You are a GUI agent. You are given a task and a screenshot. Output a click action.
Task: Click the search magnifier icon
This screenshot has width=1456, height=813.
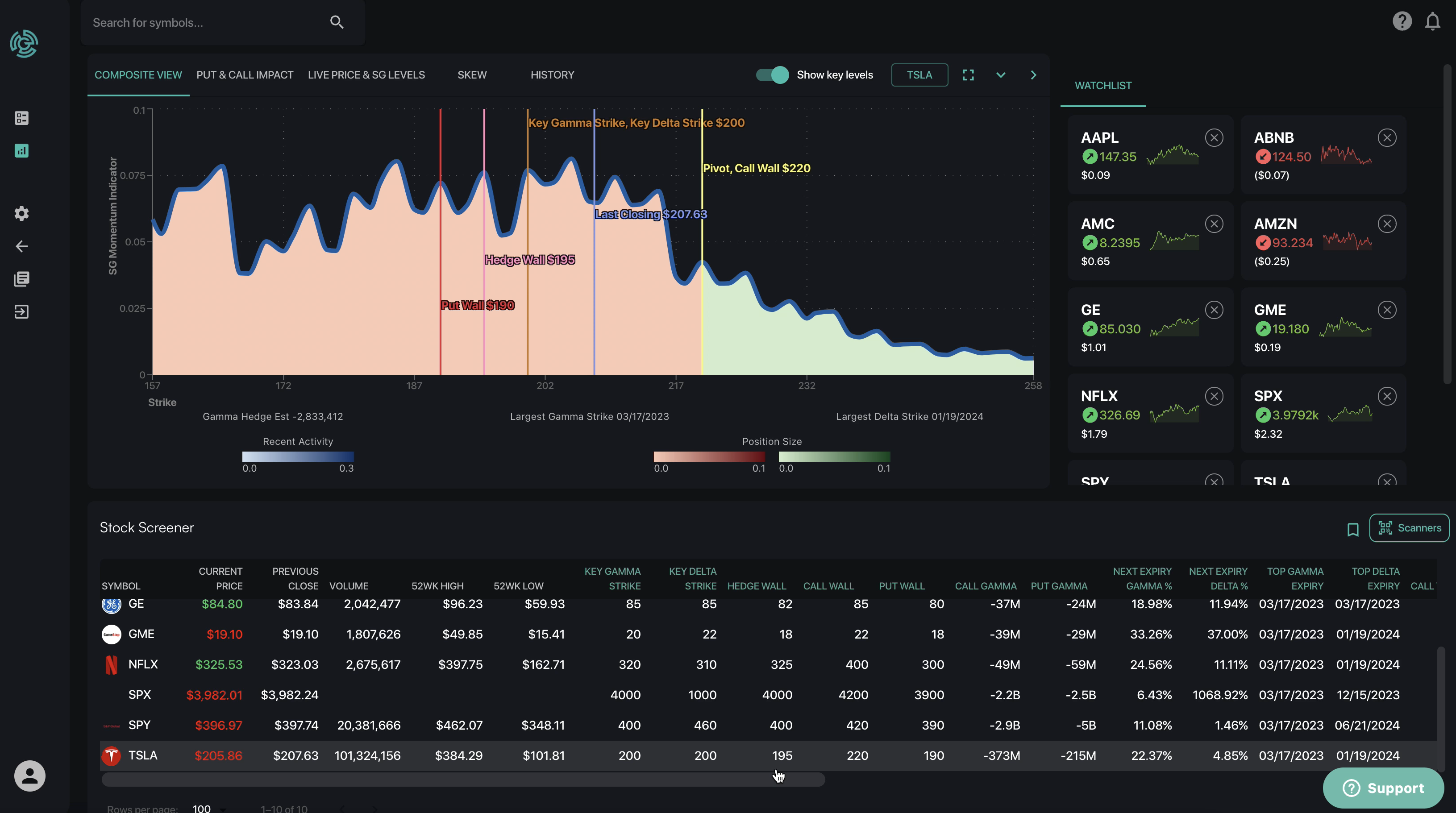point(337,22)
